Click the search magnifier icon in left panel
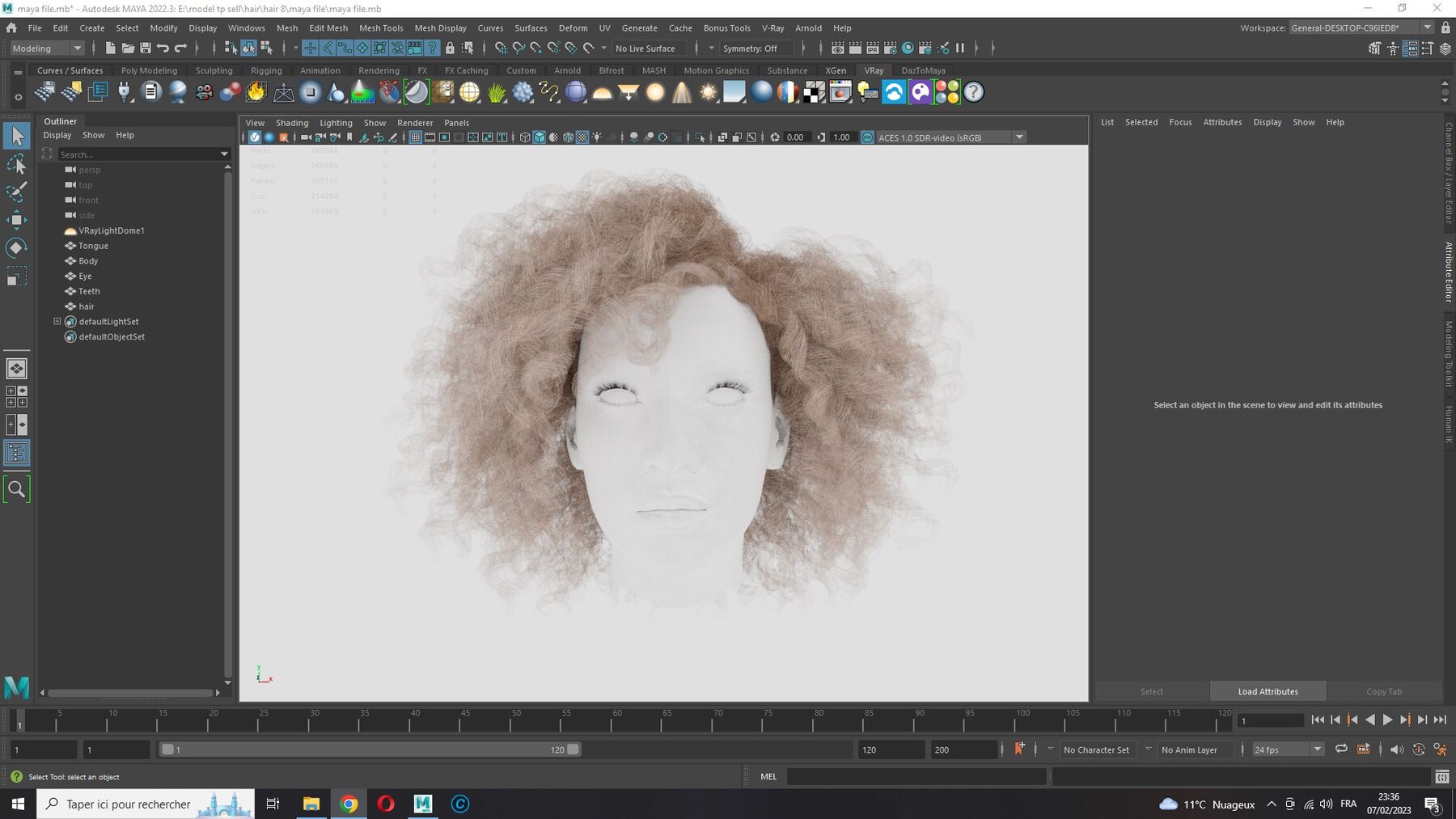This screenshot has height=819, width=1456. coord(16,489)
